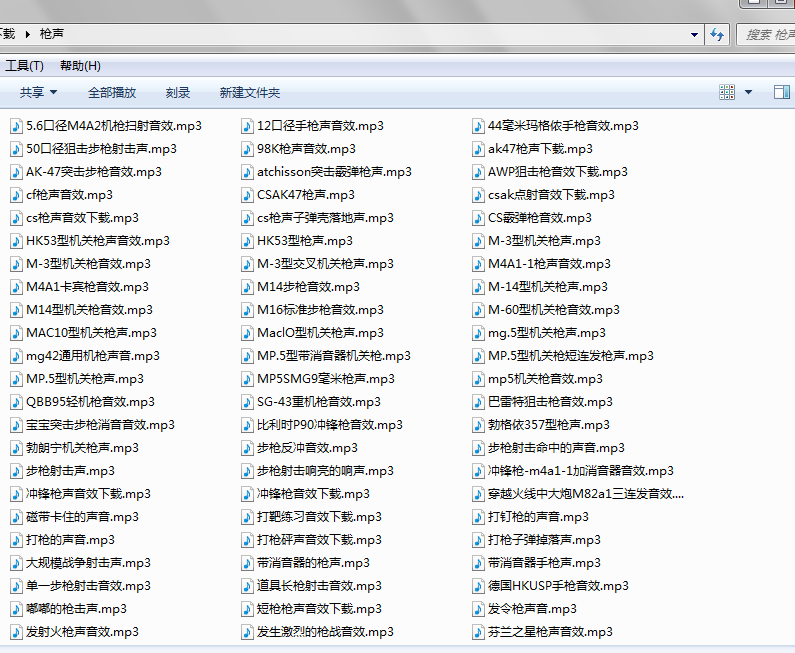Screen dimensions: 795x653
Task: Open the 共享 dropdown
Action: coord(38,92)
